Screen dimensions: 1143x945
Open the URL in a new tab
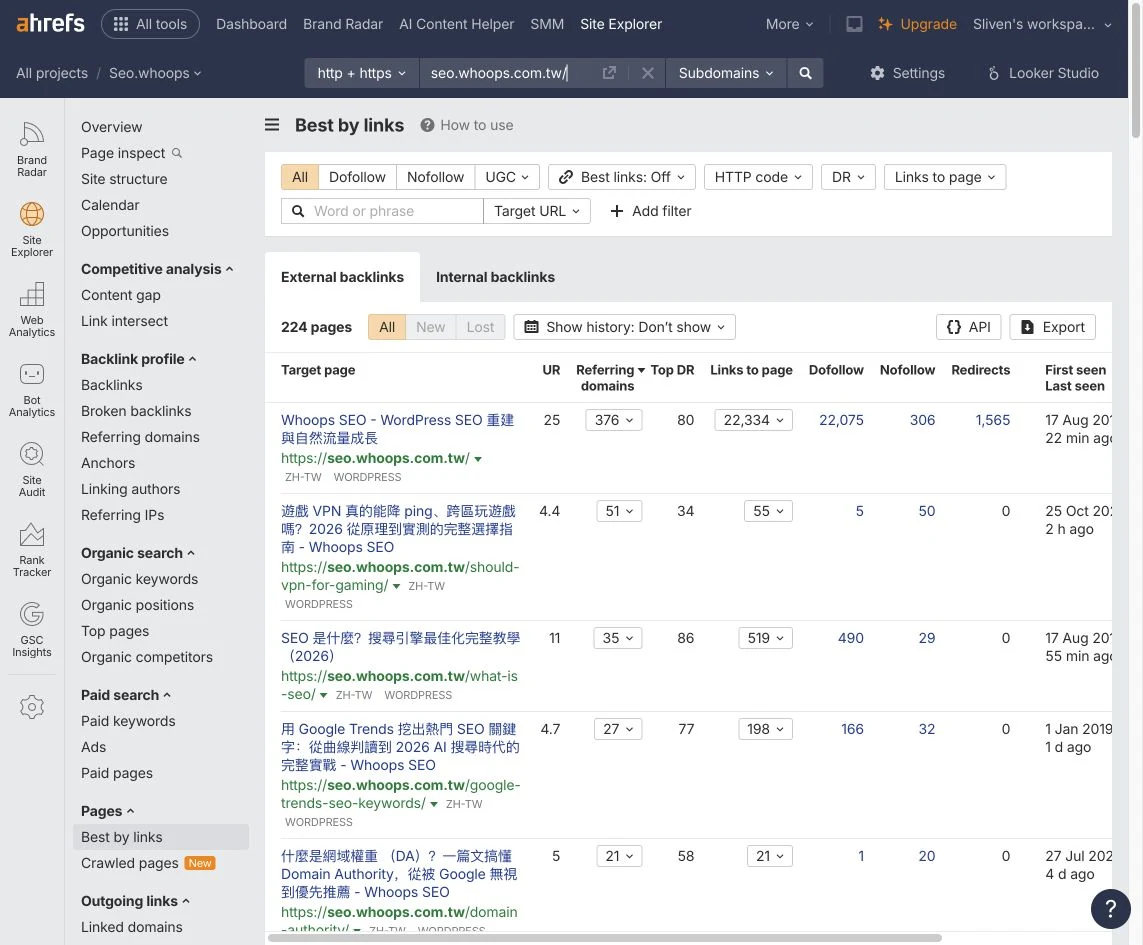point(609,73)
